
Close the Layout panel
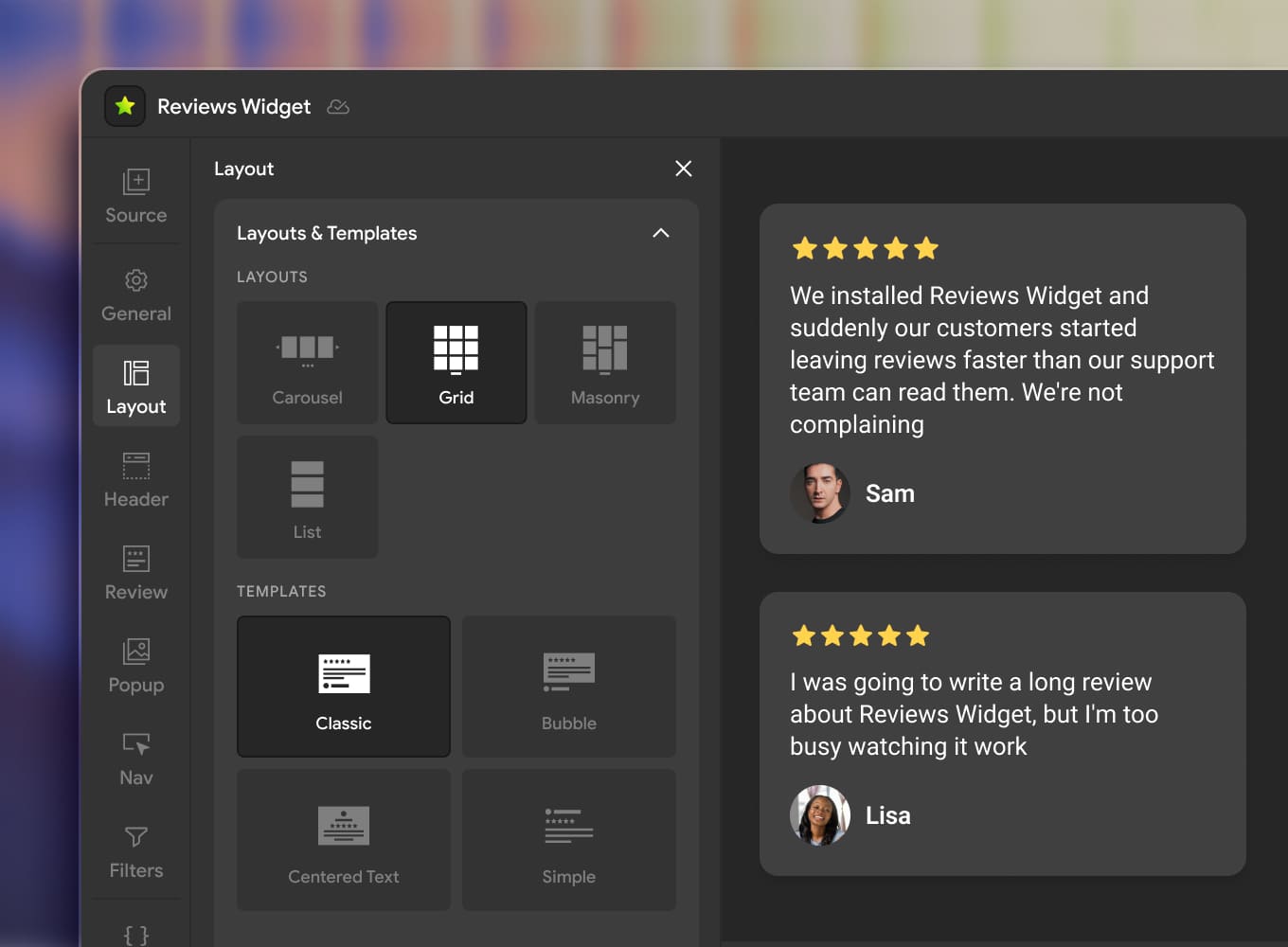point(684,169)
